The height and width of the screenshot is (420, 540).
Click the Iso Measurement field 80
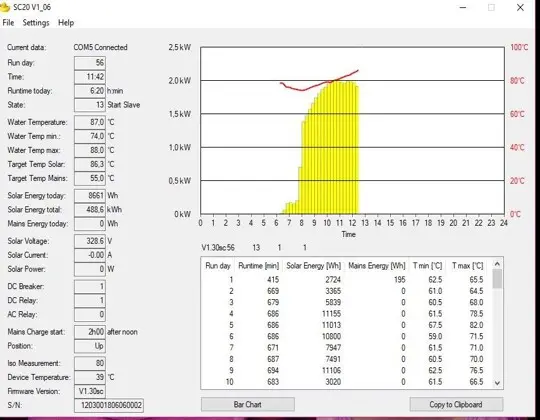pyautogui.click(x=90, y=363)
